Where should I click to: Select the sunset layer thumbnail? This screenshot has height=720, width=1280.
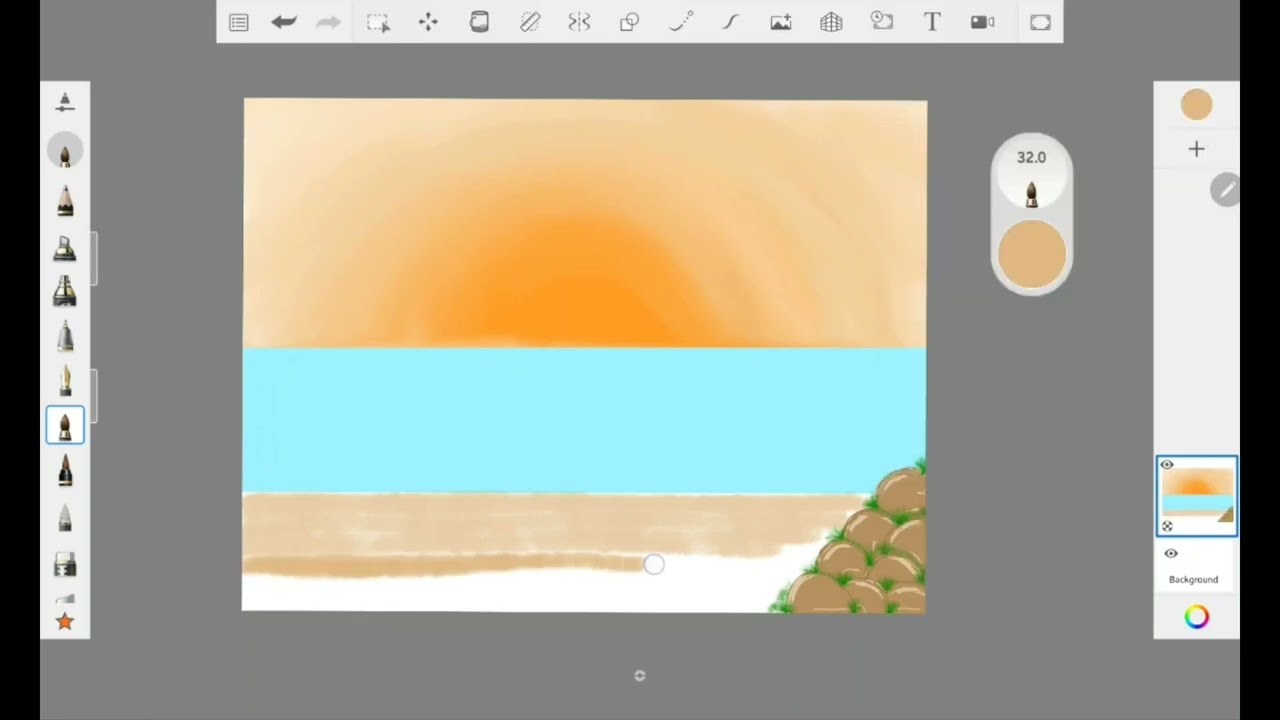pos(1197,496)
